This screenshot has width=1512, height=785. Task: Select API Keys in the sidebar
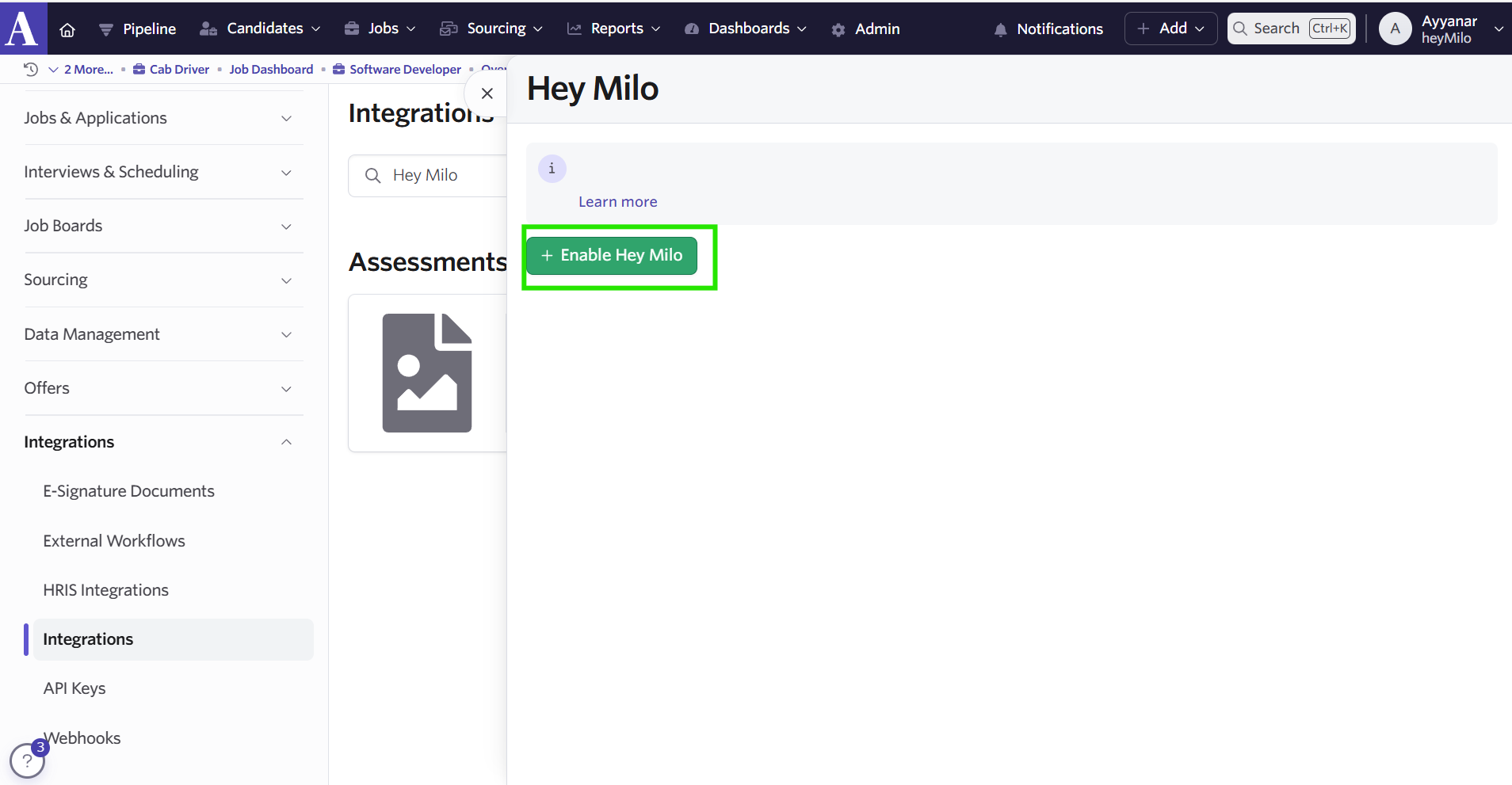coord(74,688)
